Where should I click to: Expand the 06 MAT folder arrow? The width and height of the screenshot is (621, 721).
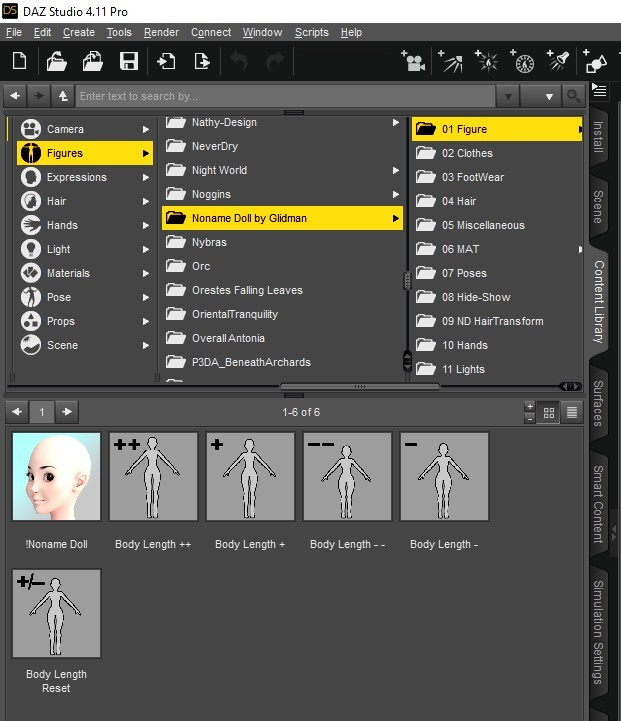[580, 249]
